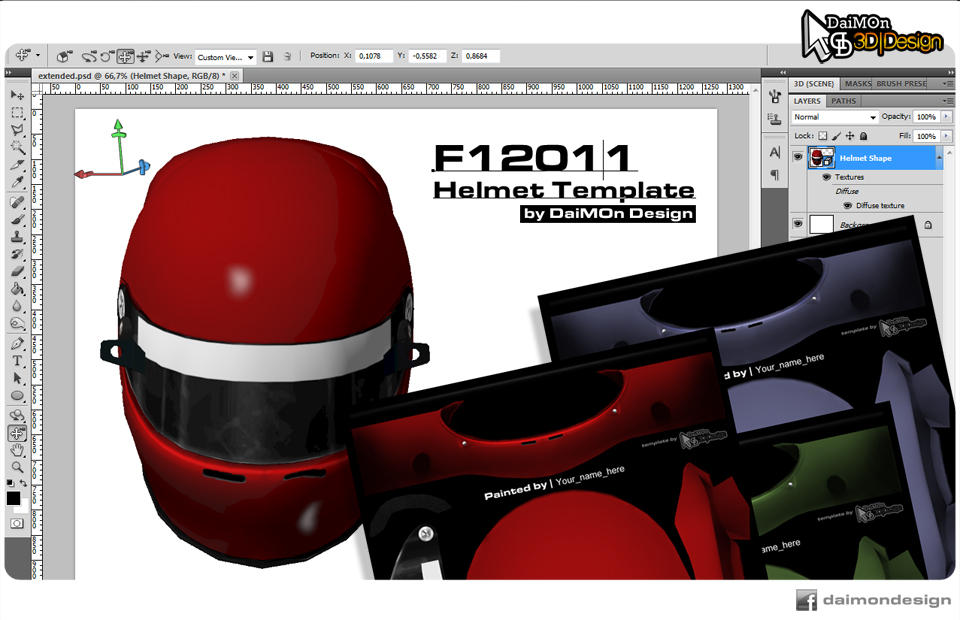Viewport: 960px width, 620px height.
Task: Select the Blur droplet tool
Action: (x=17, y=305)
